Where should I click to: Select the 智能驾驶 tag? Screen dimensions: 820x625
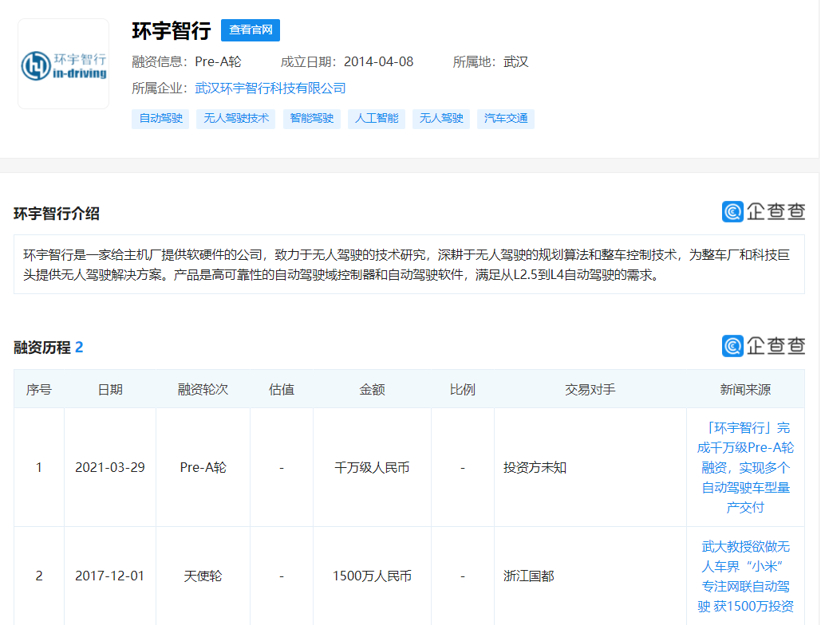[312, 118]
